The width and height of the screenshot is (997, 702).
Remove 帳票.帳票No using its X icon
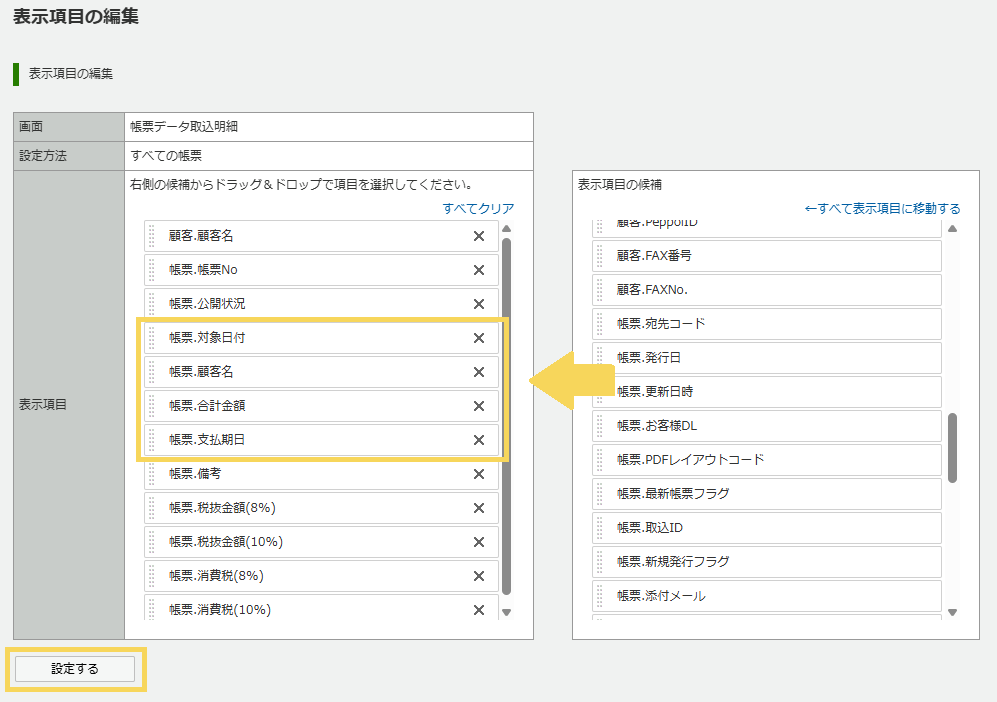click(478, 270)
